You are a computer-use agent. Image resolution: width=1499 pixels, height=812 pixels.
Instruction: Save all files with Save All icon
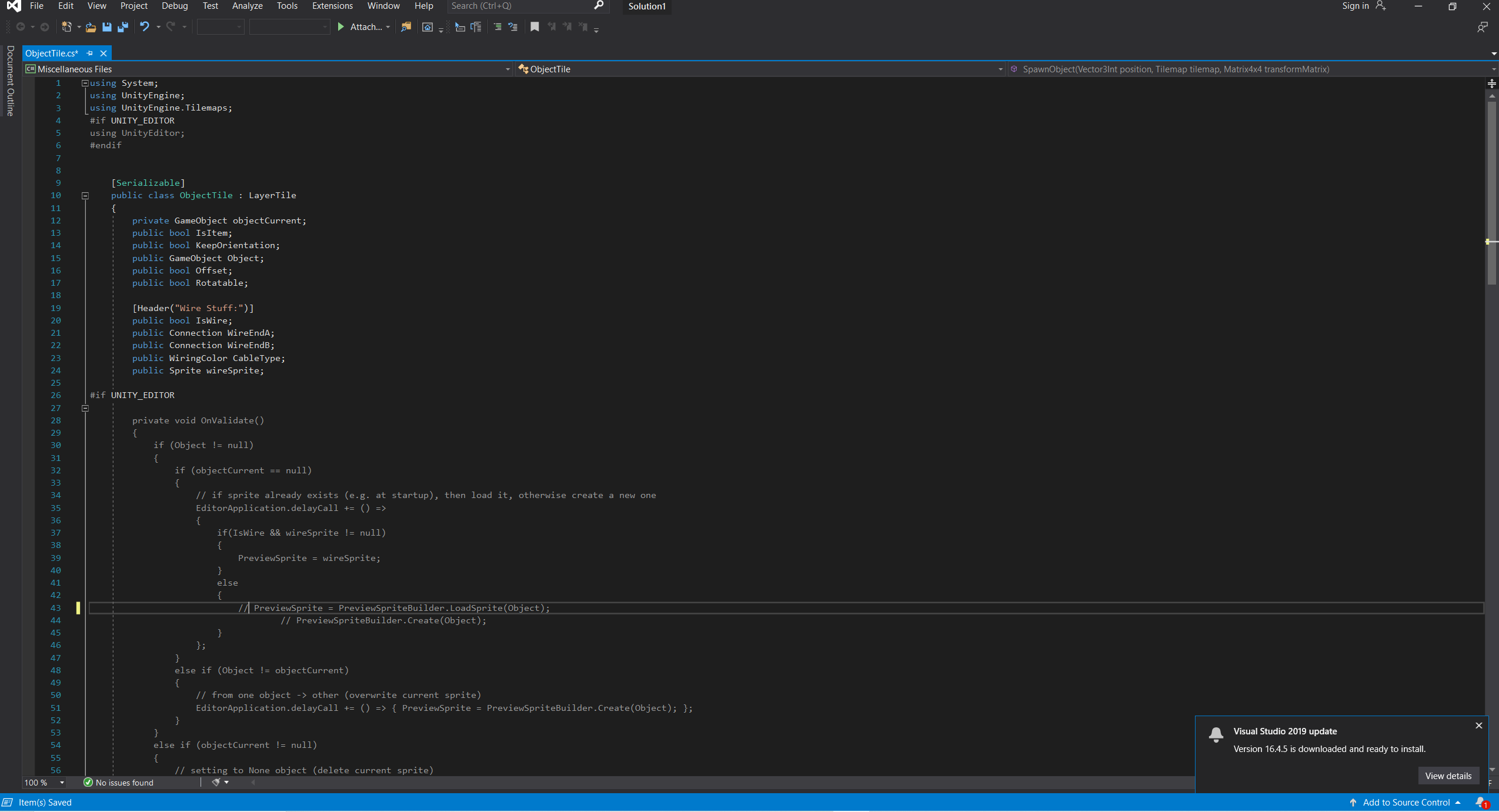pyautogui.click(x=123, y=26)
